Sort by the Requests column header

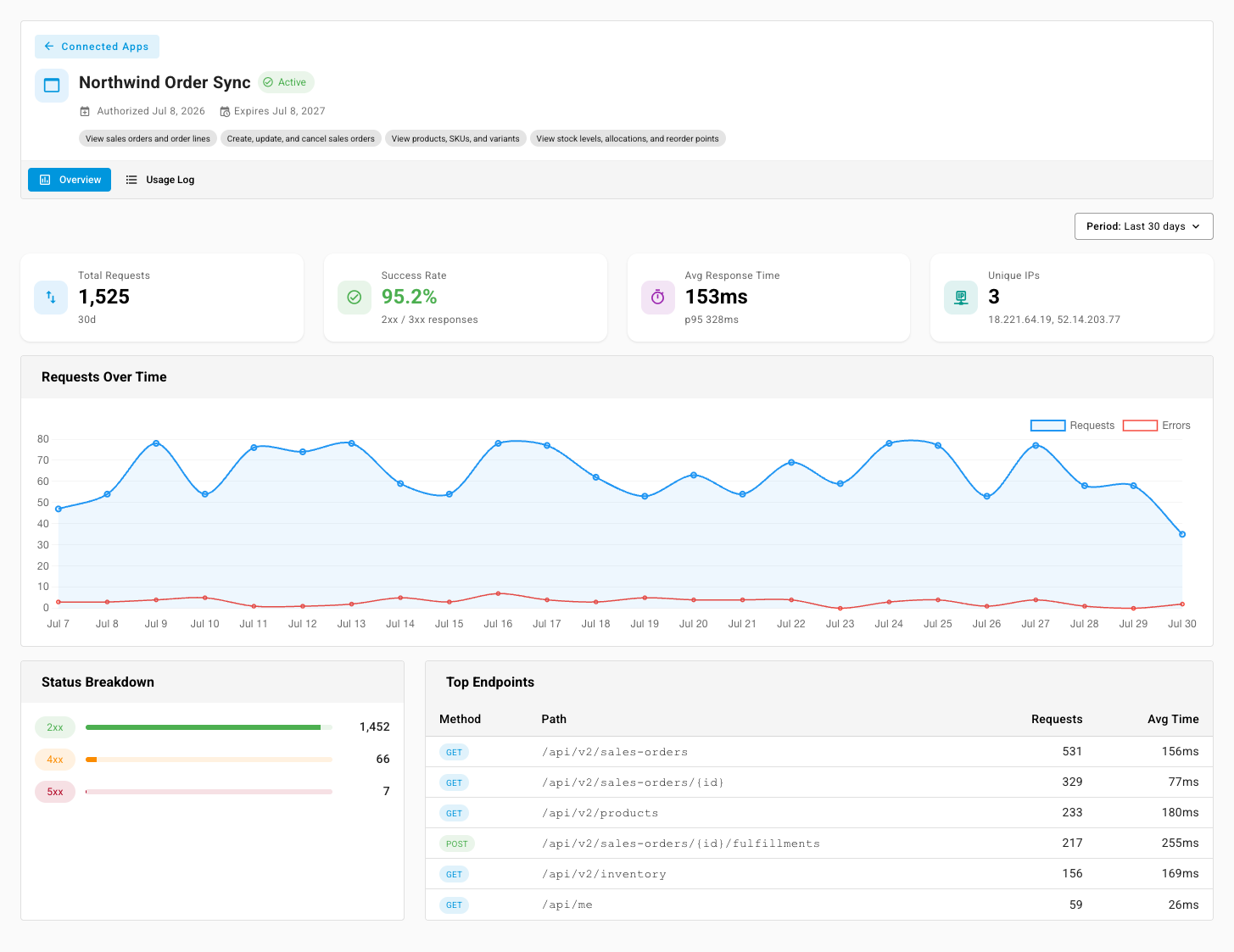tap(1057, 719)
